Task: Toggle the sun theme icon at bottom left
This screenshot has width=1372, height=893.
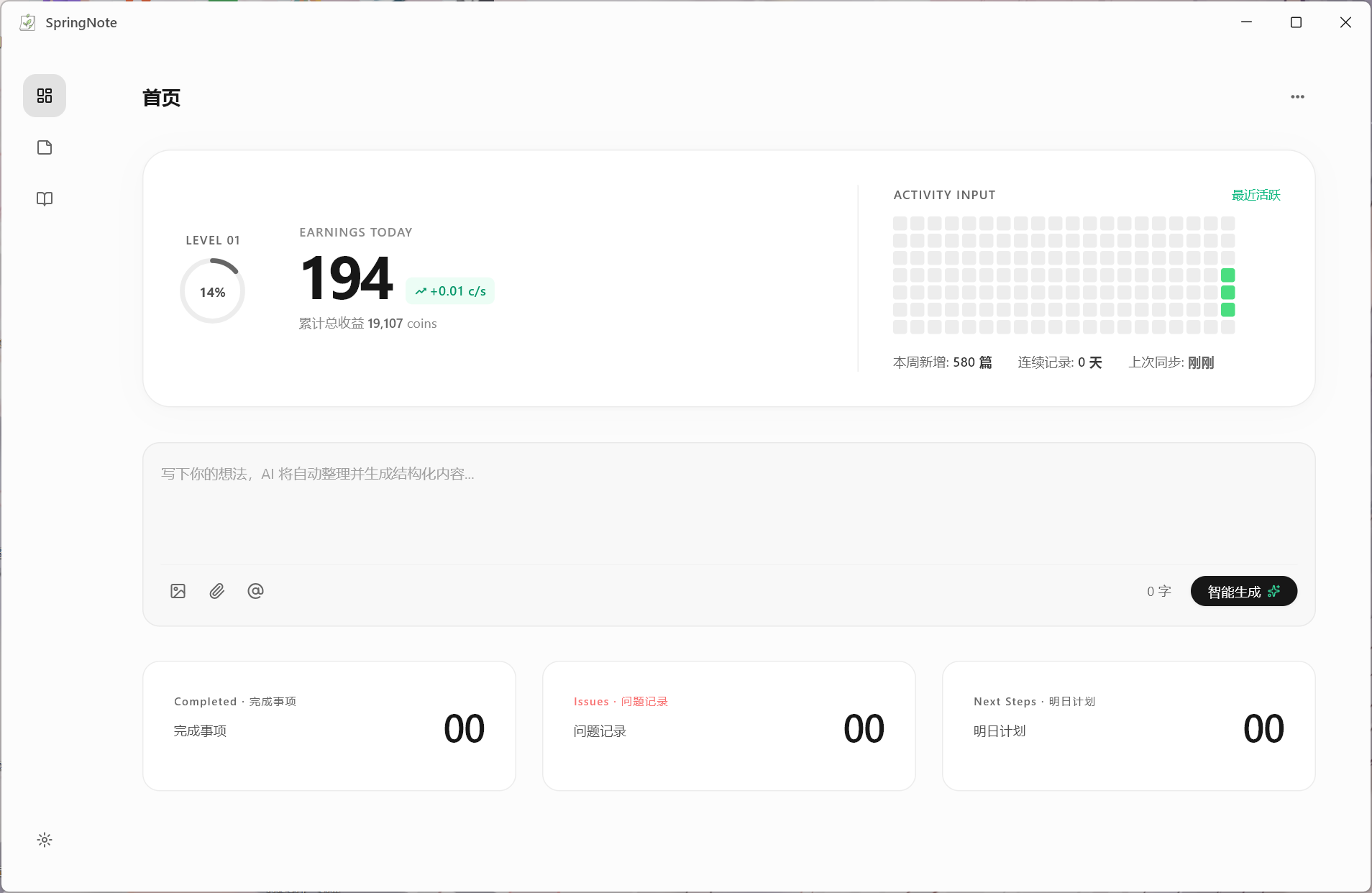Action: tap(45, 840)
